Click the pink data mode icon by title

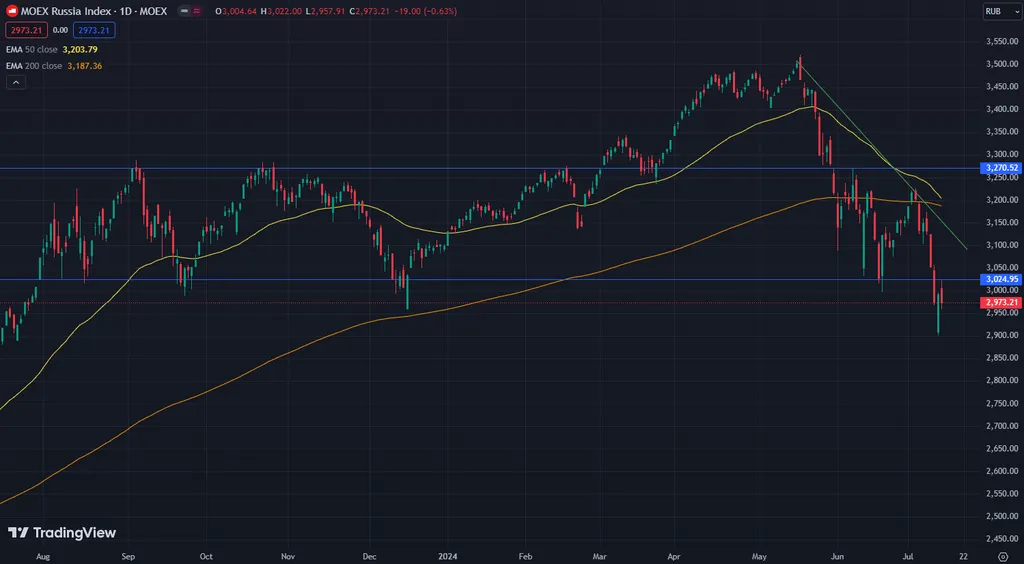[x=198, y=12]
